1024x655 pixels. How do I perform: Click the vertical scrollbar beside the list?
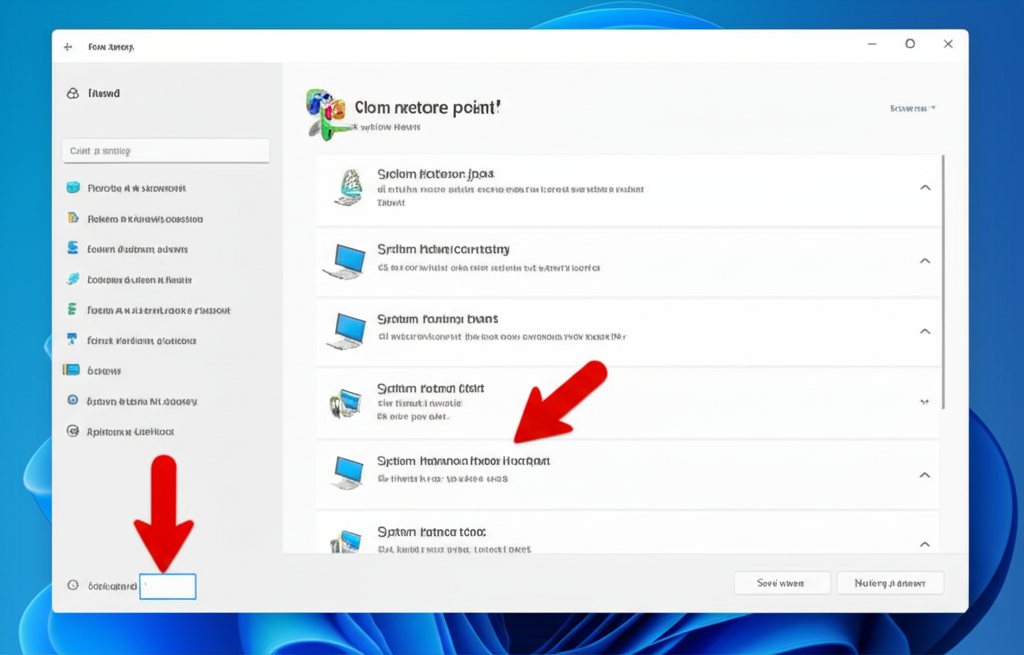(x=945, y=280)
